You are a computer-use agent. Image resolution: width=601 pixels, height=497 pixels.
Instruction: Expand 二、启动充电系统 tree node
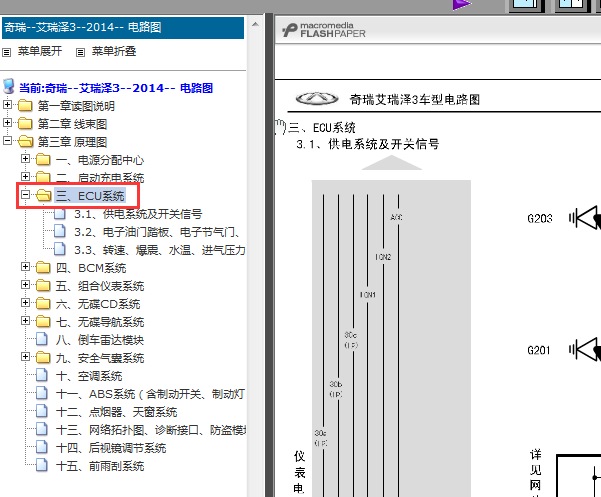pyautogui.click(x=25, y=176)
